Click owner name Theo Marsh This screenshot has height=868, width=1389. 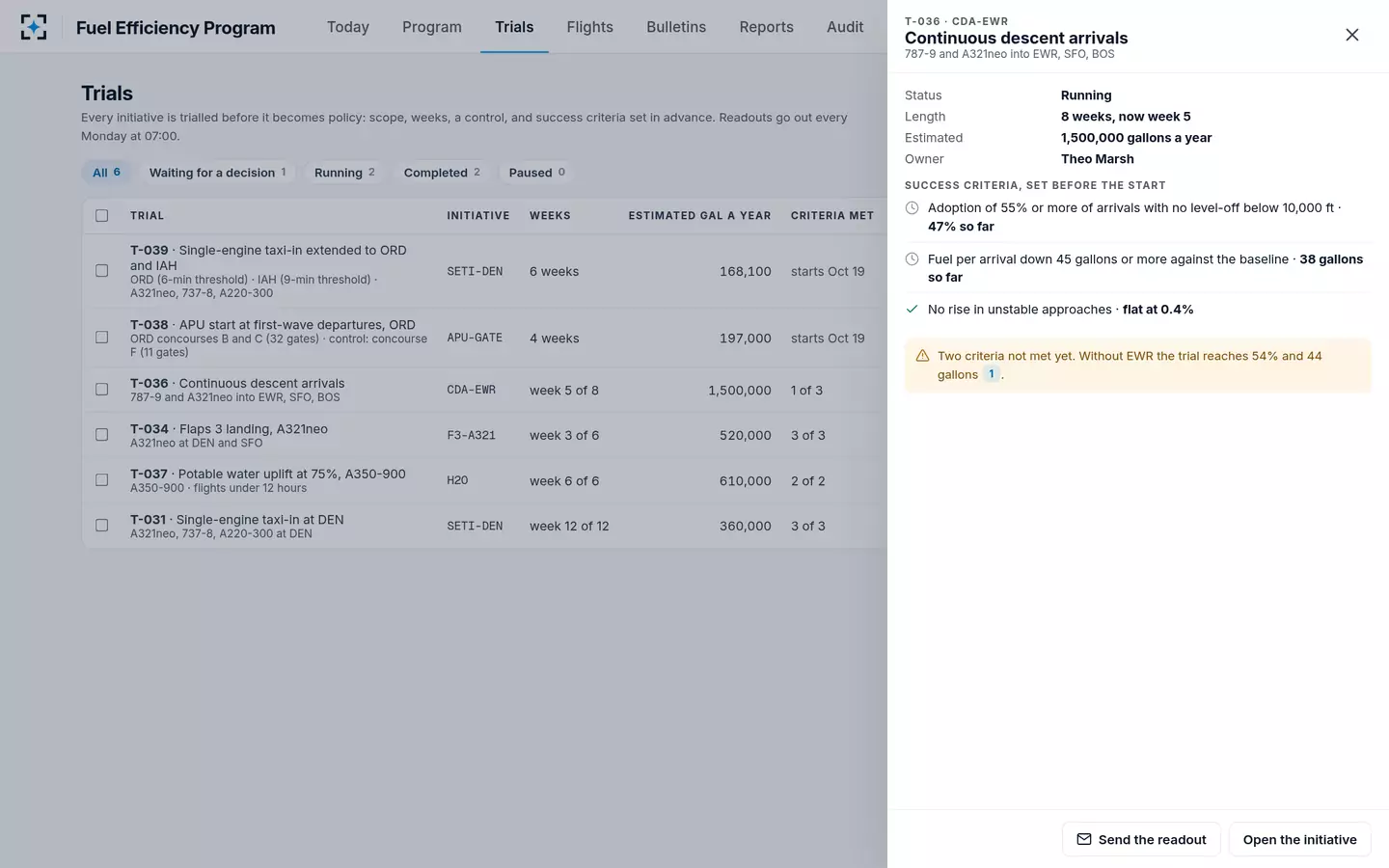(1098, 159)
